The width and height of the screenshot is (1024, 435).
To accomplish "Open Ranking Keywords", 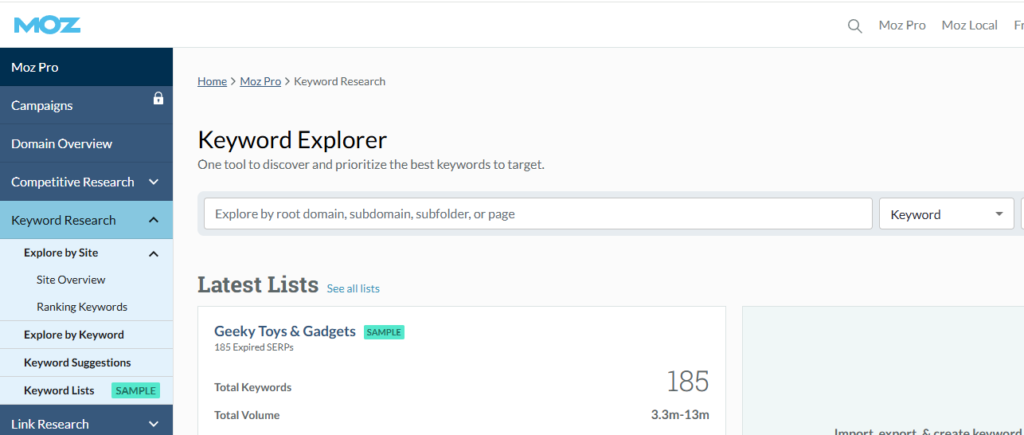I will tap(82, 307).
